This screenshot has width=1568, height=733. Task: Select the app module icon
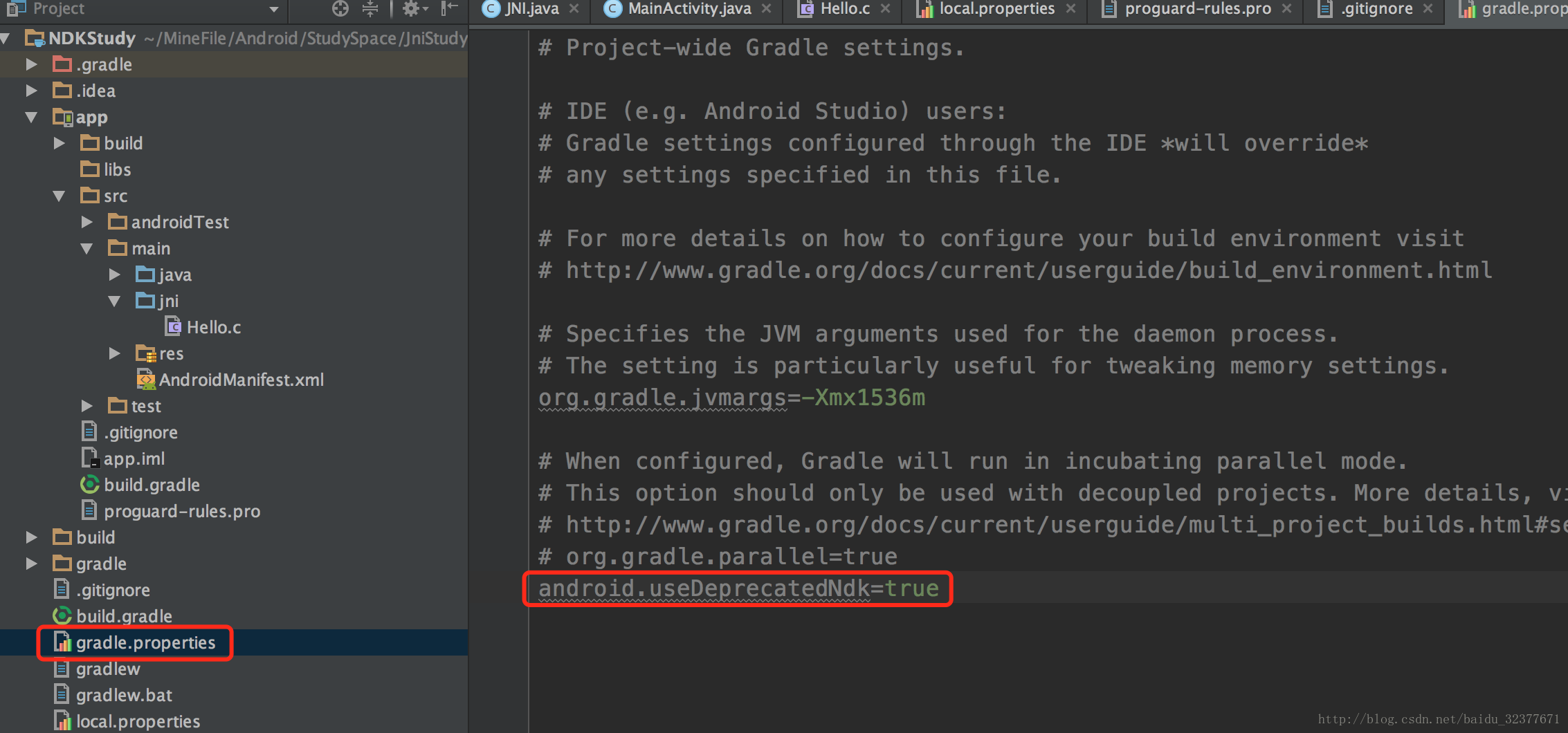pyautogui.click(x=62, y=118)
